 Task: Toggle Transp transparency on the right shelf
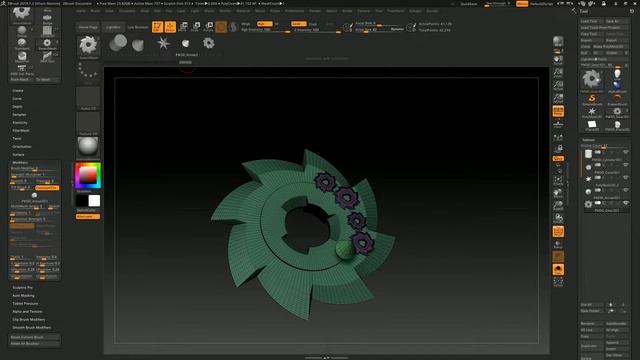[558, 244]
